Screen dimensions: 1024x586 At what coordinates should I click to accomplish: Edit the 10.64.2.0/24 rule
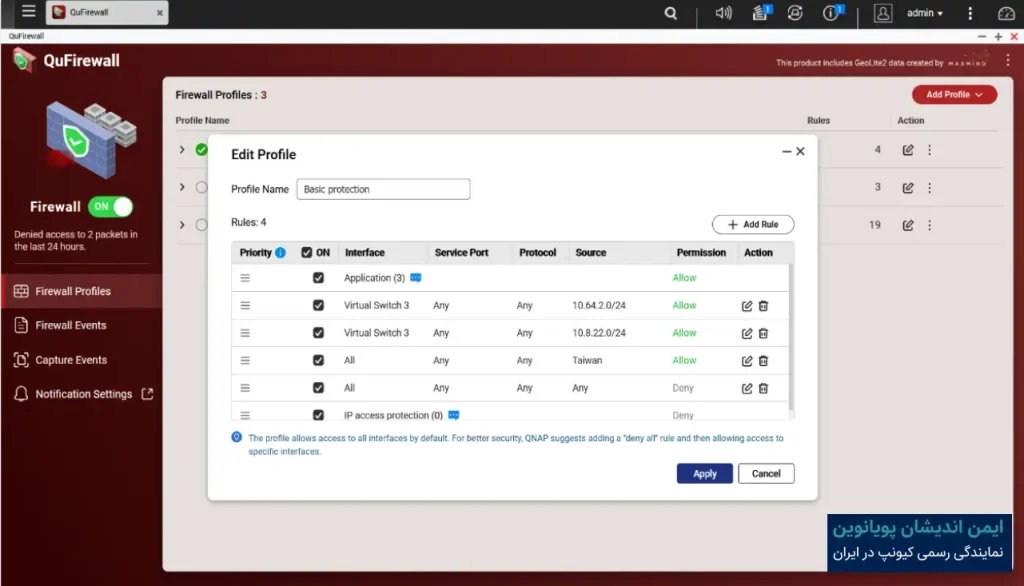[746, 306]
